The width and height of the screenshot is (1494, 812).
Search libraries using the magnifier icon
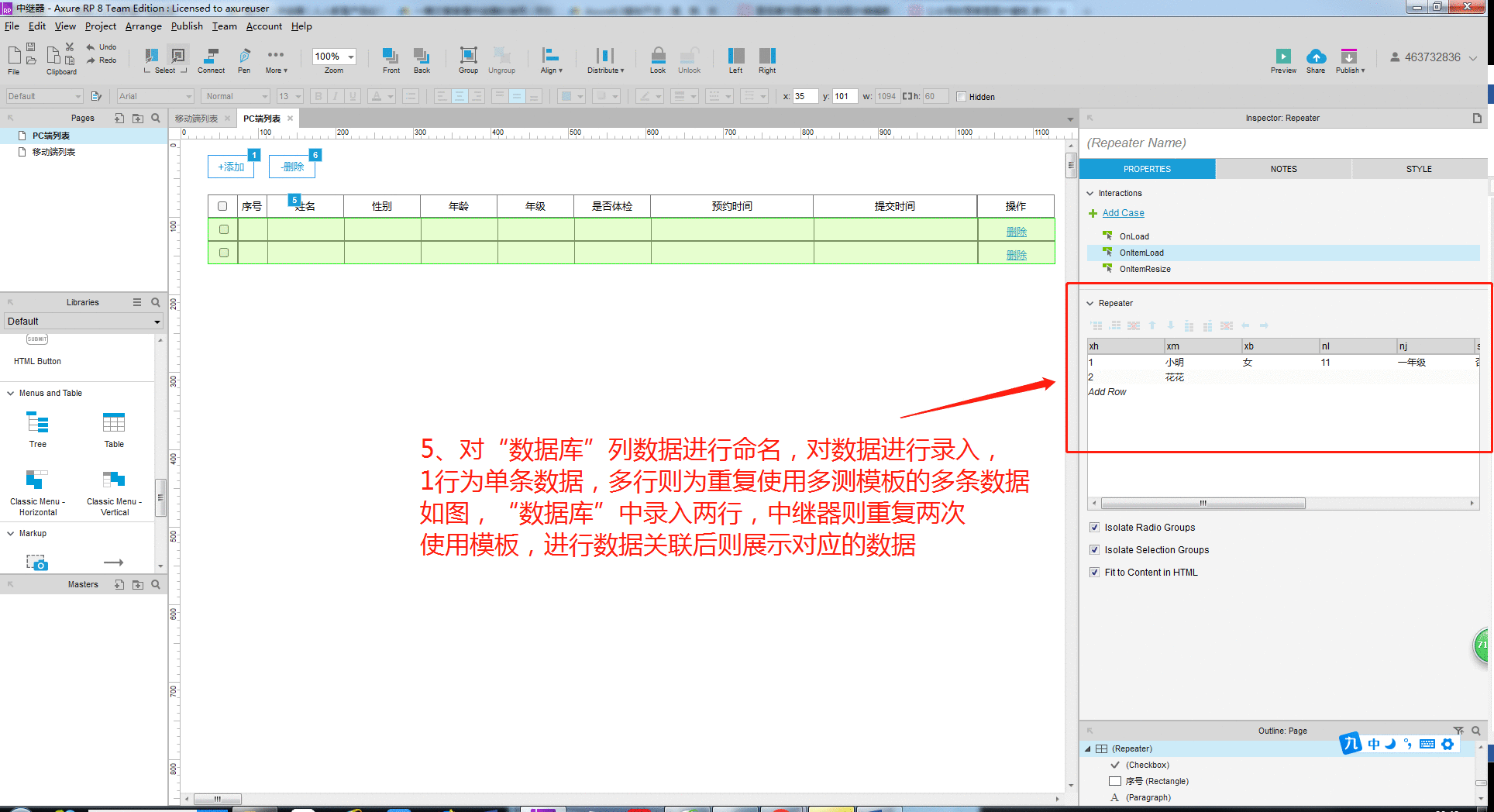(x=156, y=302)
